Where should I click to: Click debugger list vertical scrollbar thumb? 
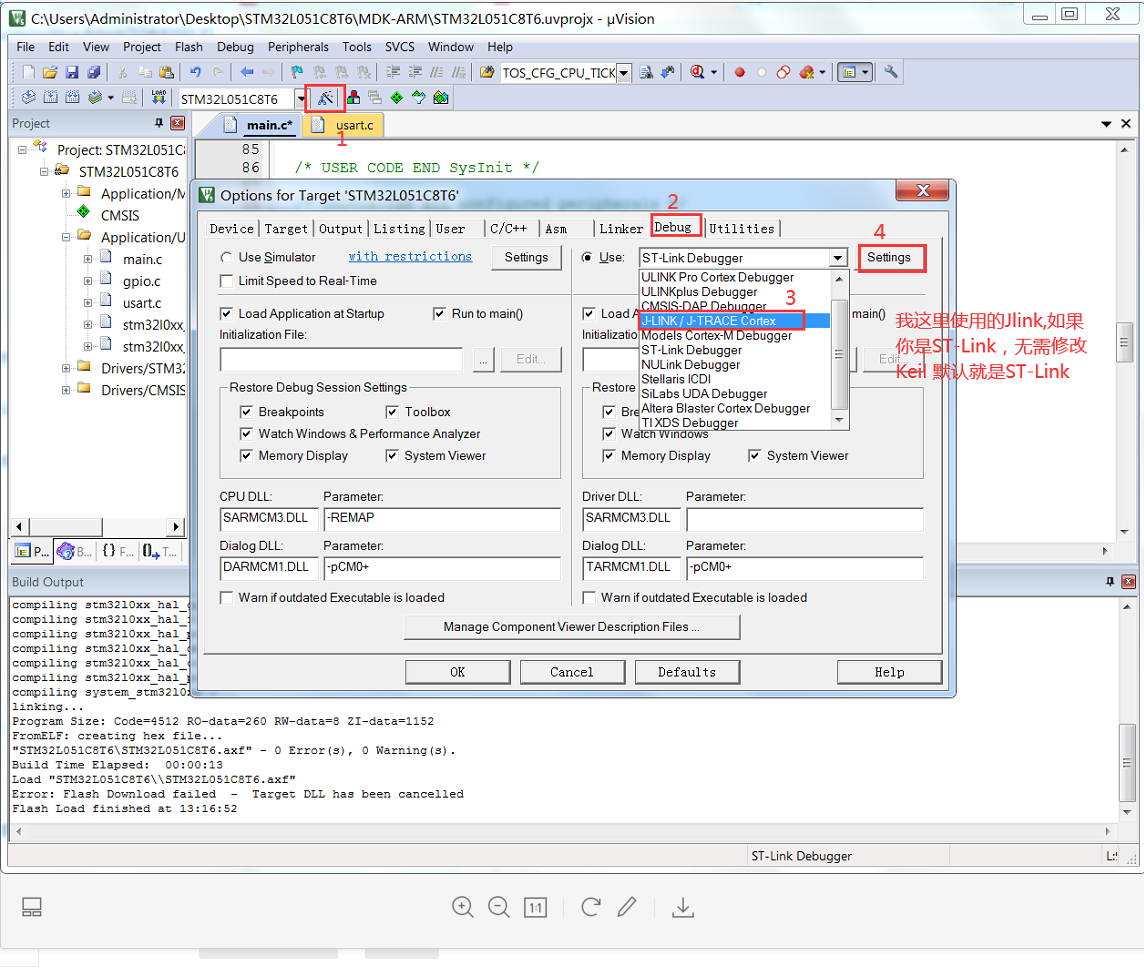pyautogui.click(x=839, y=354)
